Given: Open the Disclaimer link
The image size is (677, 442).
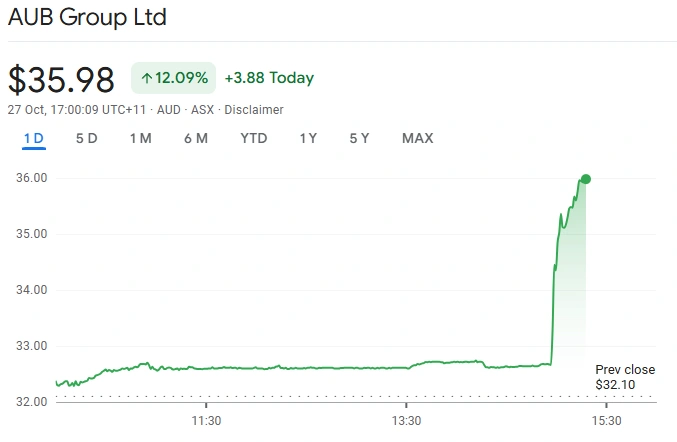Looking at the screenshot, I should click(x=254, y=110).
